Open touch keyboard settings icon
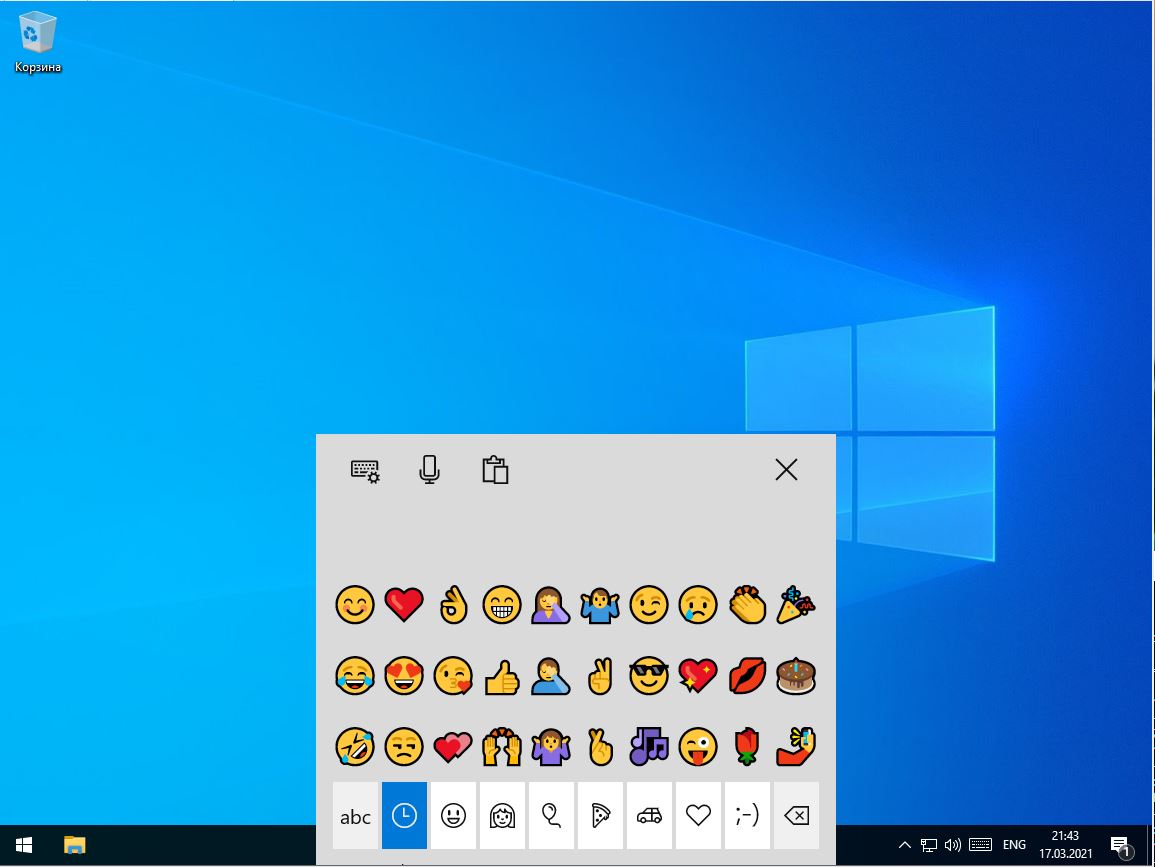This screenshot has height=867, width=1155. (365, 470)
